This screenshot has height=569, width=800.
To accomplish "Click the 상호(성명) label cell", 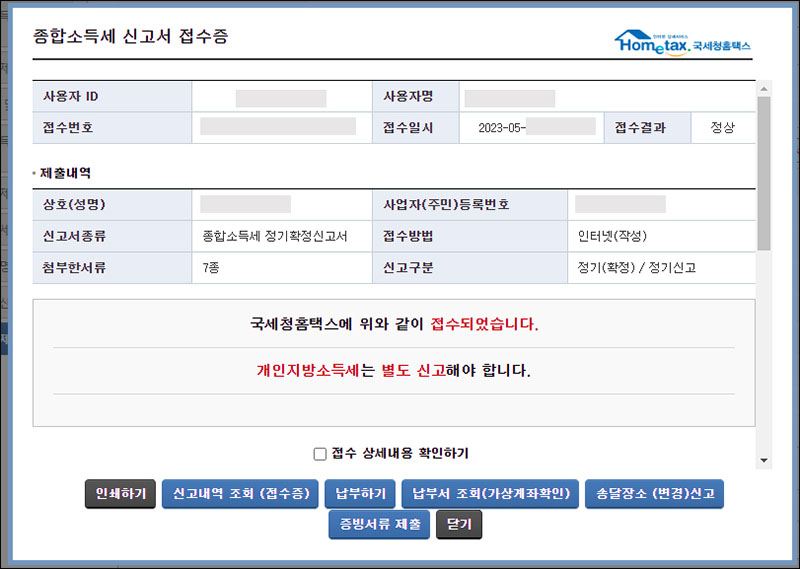I will [112, 205].
